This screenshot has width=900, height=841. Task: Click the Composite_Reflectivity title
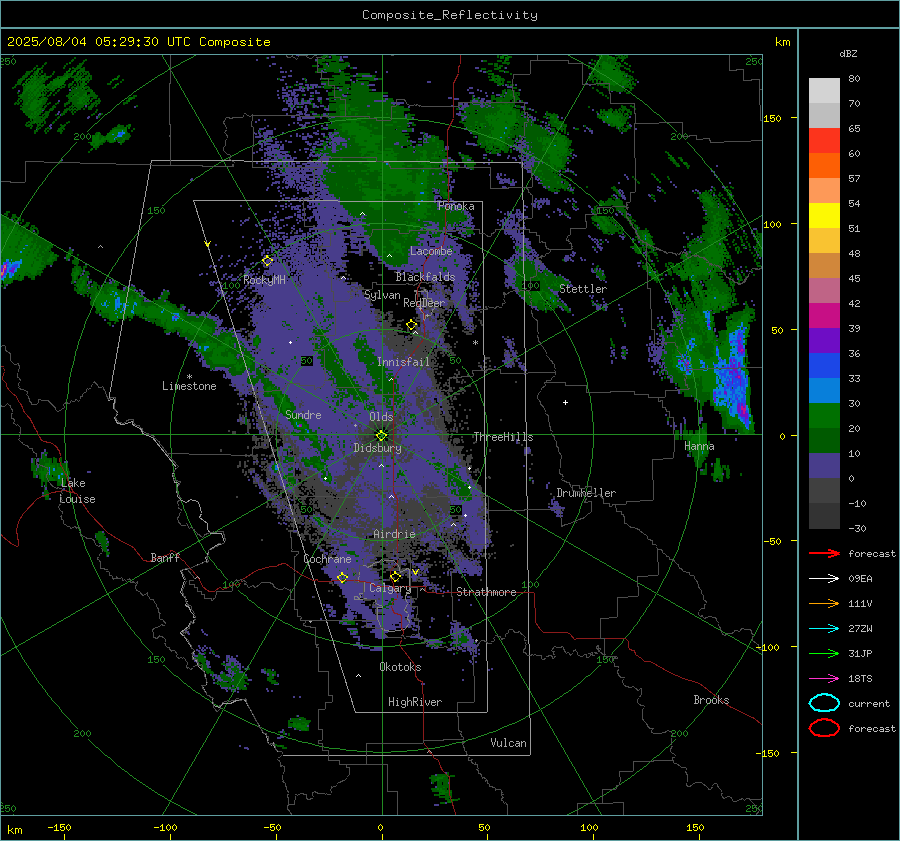click(x=449, y=15)
